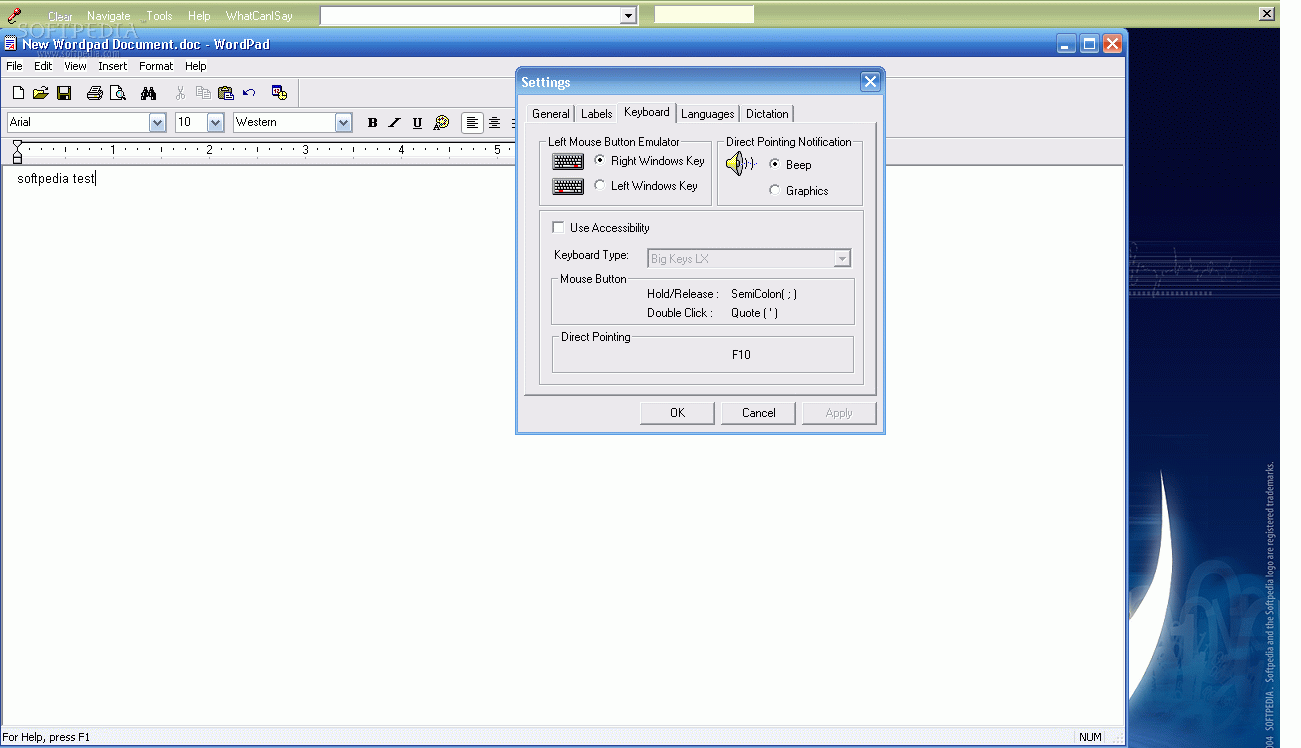
Task: Click Clear in the top bar
Action: 60,16
